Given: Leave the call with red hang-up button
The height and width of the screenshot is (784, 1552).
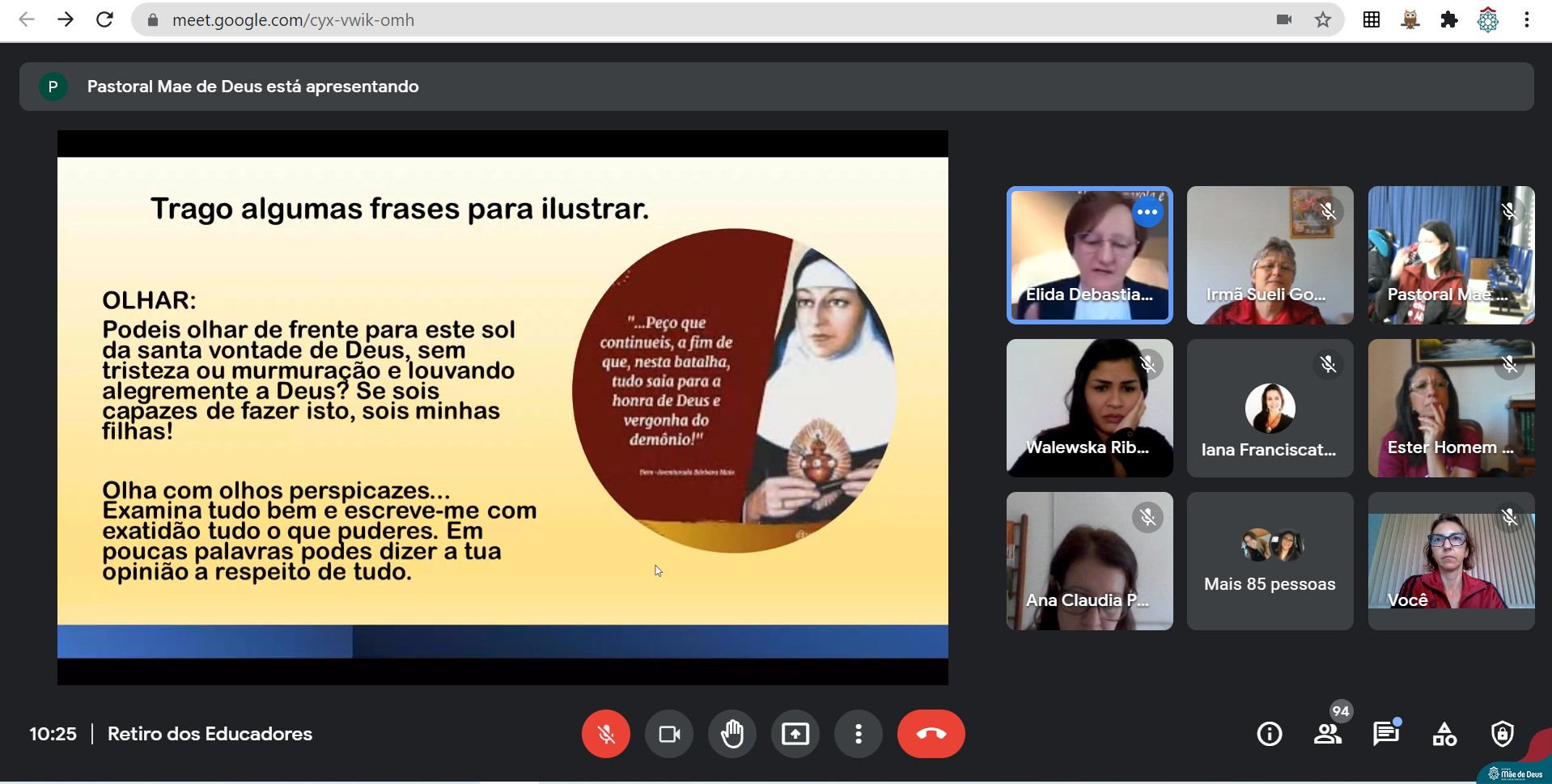Looking at the screenshot, I should tap(931, 734).
